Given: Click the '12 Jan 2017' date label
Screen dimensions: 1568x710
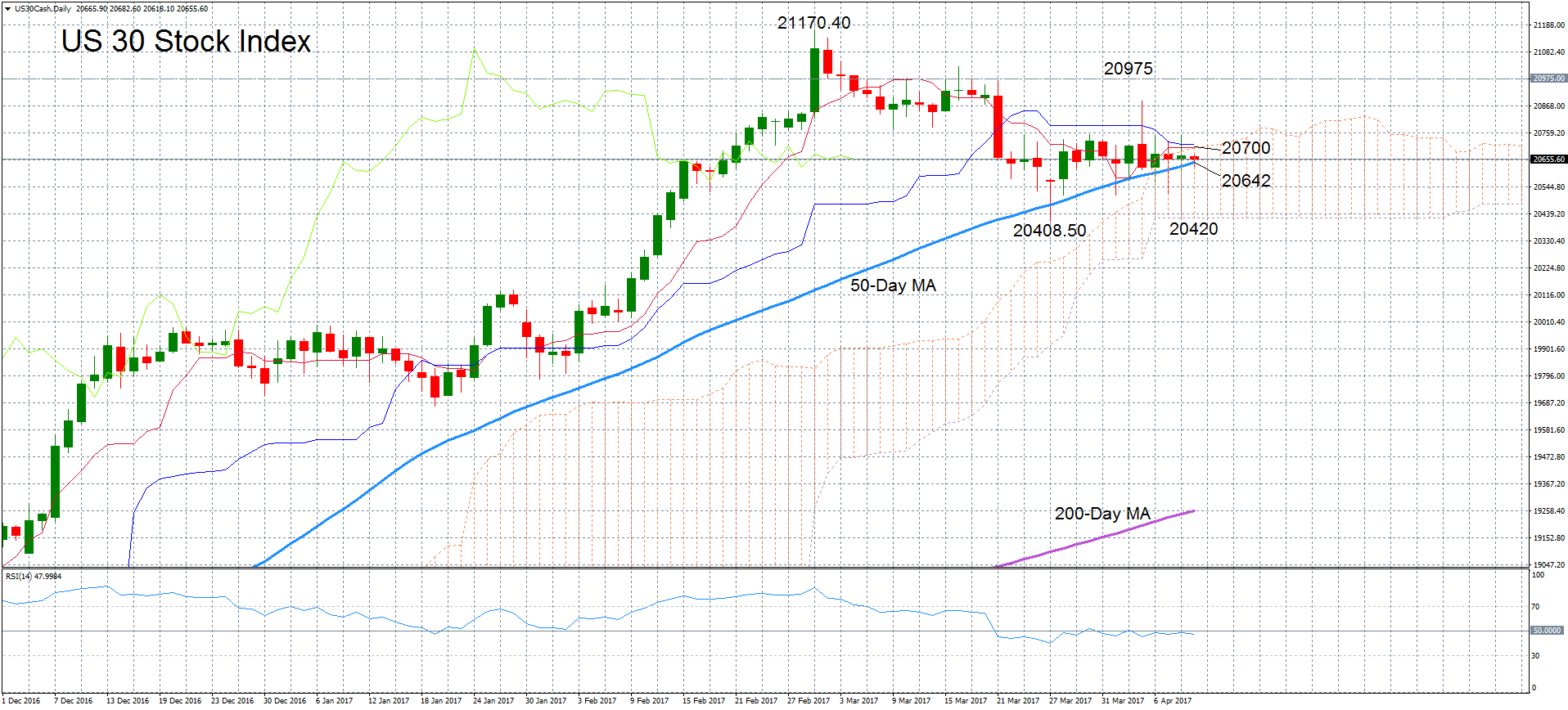Looking at the screenshot, I should [389, 701].
